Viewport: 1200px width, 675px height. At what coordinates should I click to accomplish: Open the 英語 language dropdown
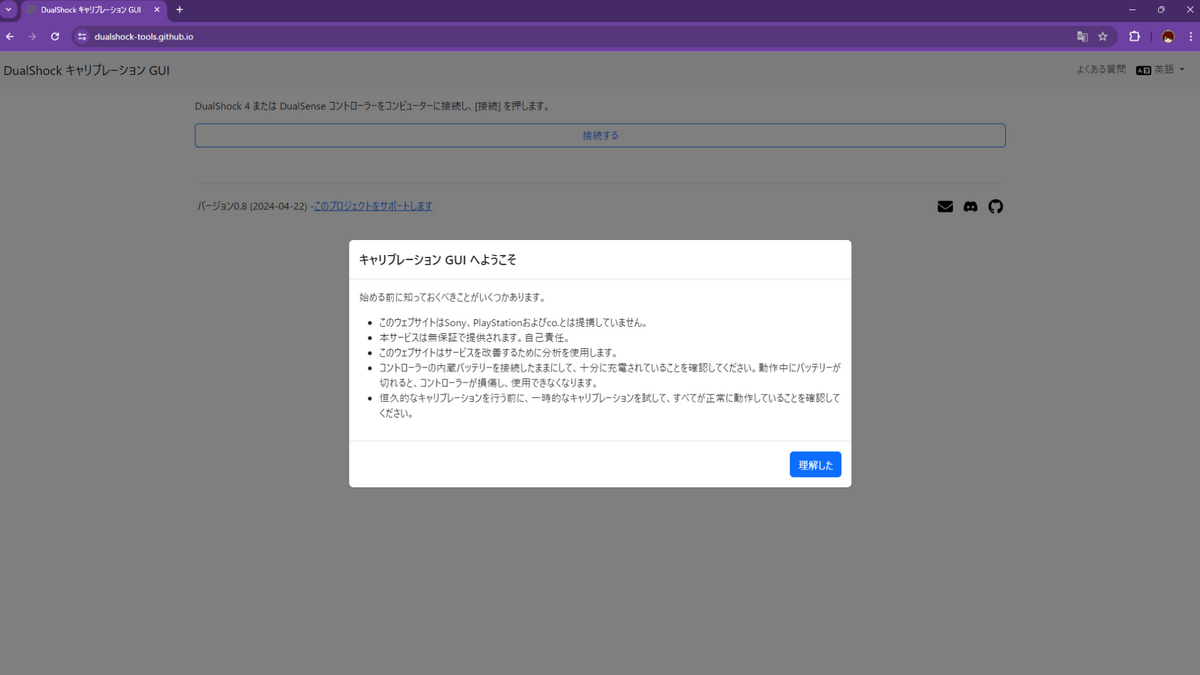(x=1161, y=70)
